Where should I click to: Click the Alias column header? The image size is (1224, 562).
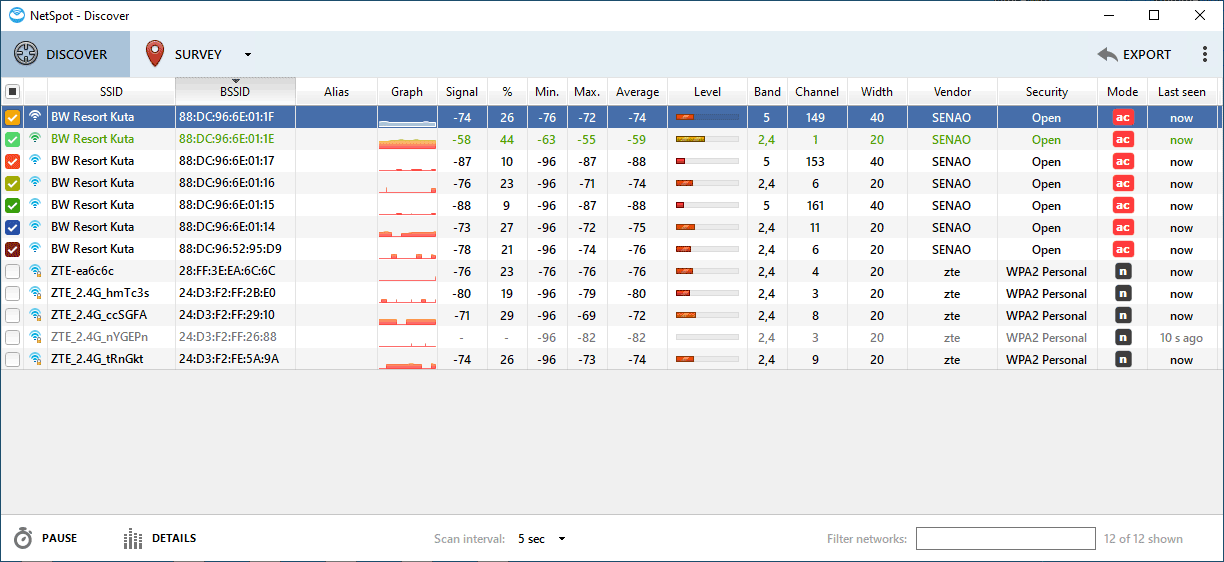(337, 91)
